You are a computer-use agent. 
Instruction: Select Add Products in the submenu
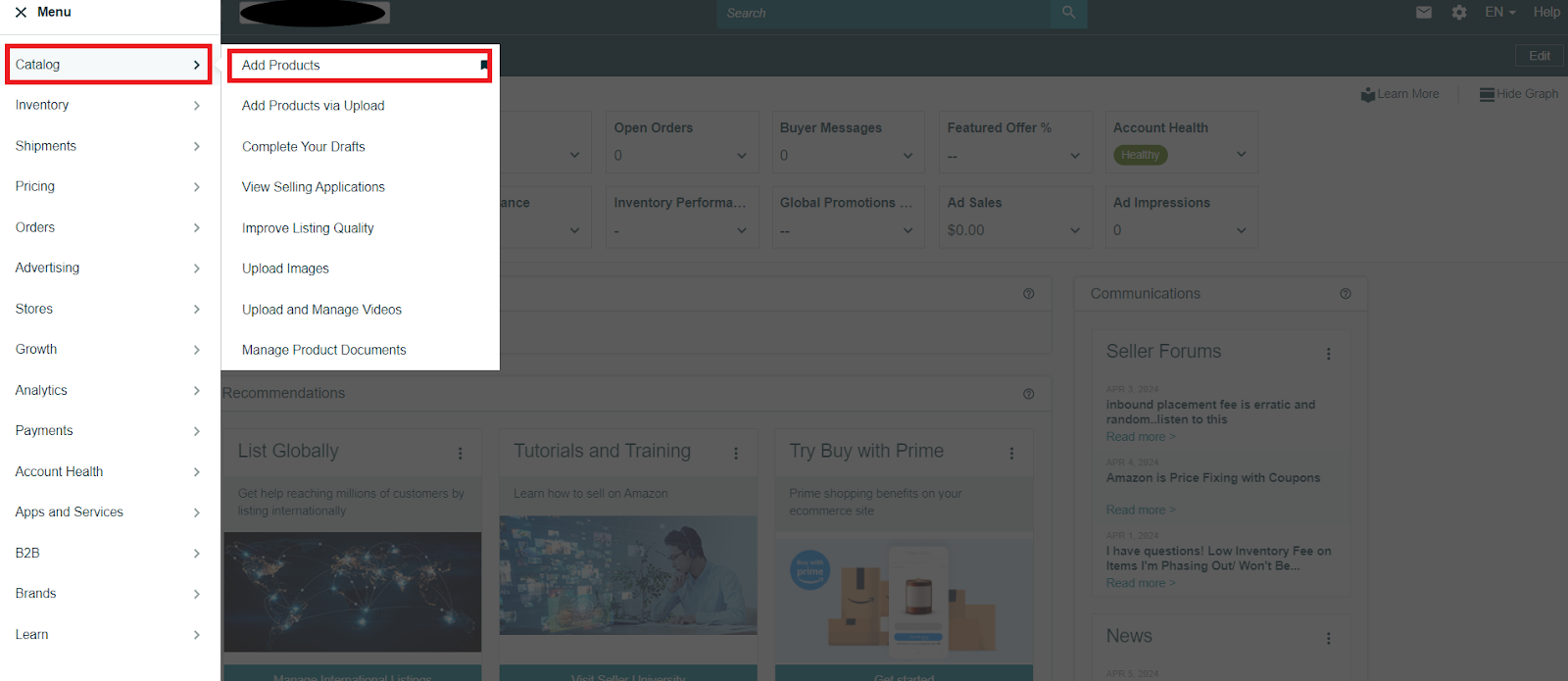280,66
